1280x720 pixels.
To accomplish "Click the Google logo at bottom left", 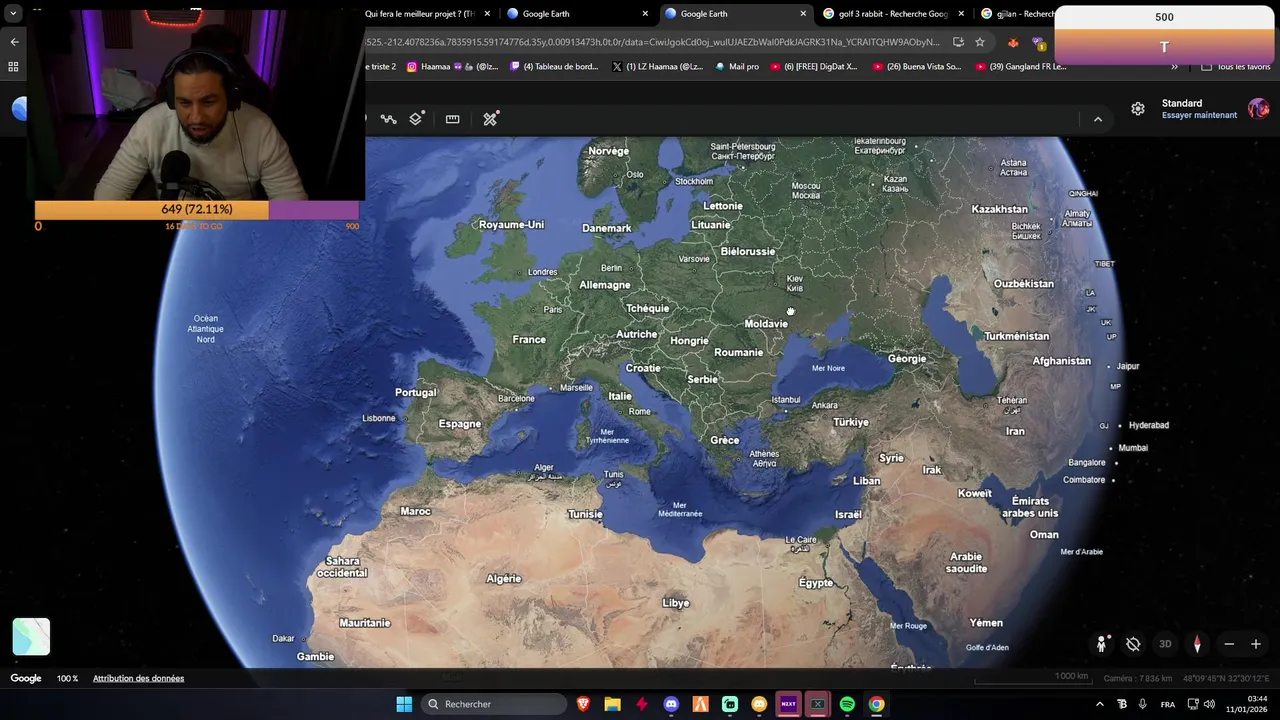I will [26, 678].
